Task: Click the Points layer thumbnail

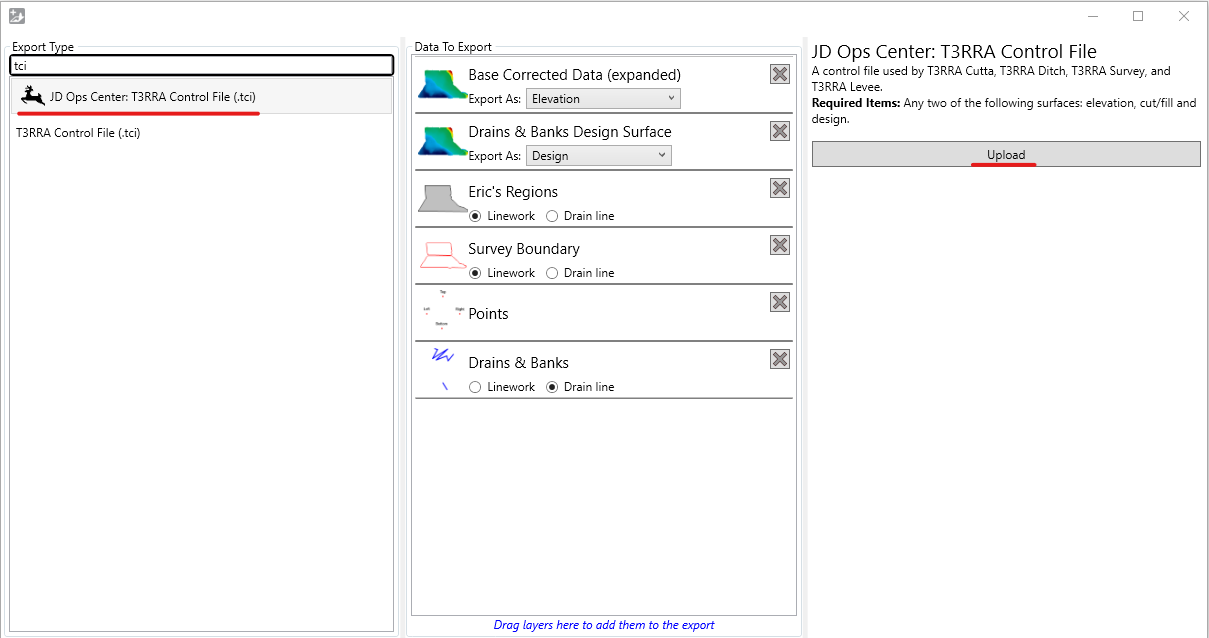Action: [x=442, y=310]
